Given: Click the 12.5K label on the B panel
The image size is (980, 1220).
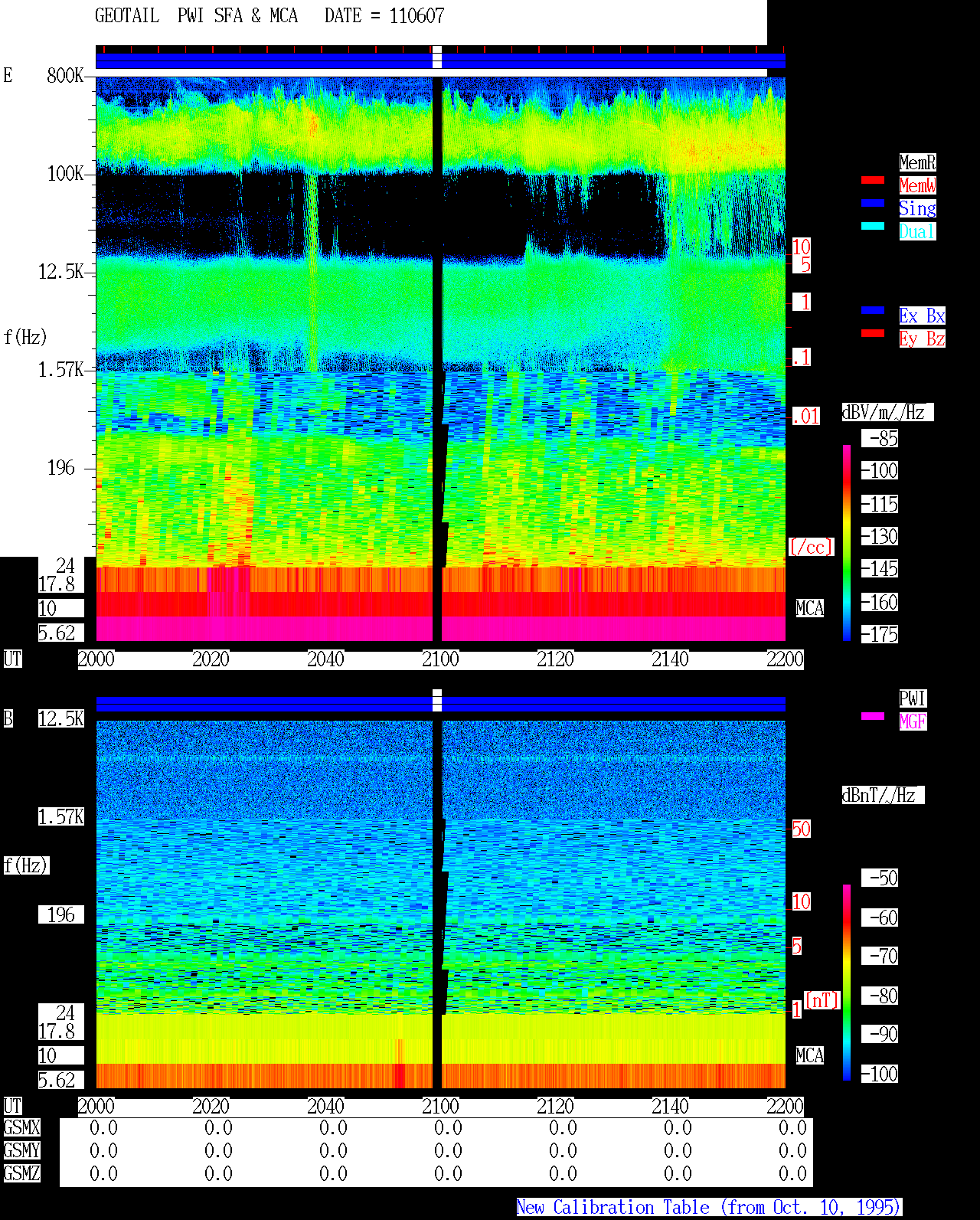Looking at the screenshot, I should point(61,718).
